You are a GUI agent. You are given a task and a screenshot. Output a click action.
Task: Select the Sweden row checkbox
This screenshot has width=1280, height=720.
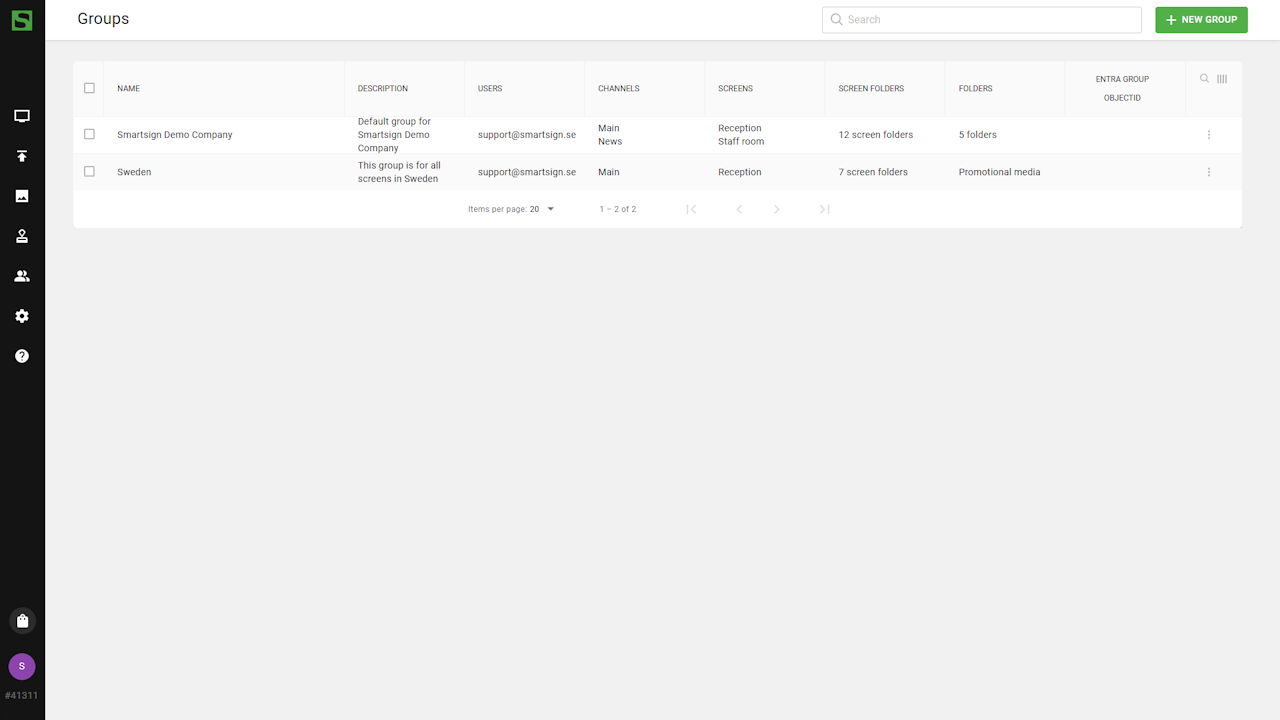pos(89,172)
